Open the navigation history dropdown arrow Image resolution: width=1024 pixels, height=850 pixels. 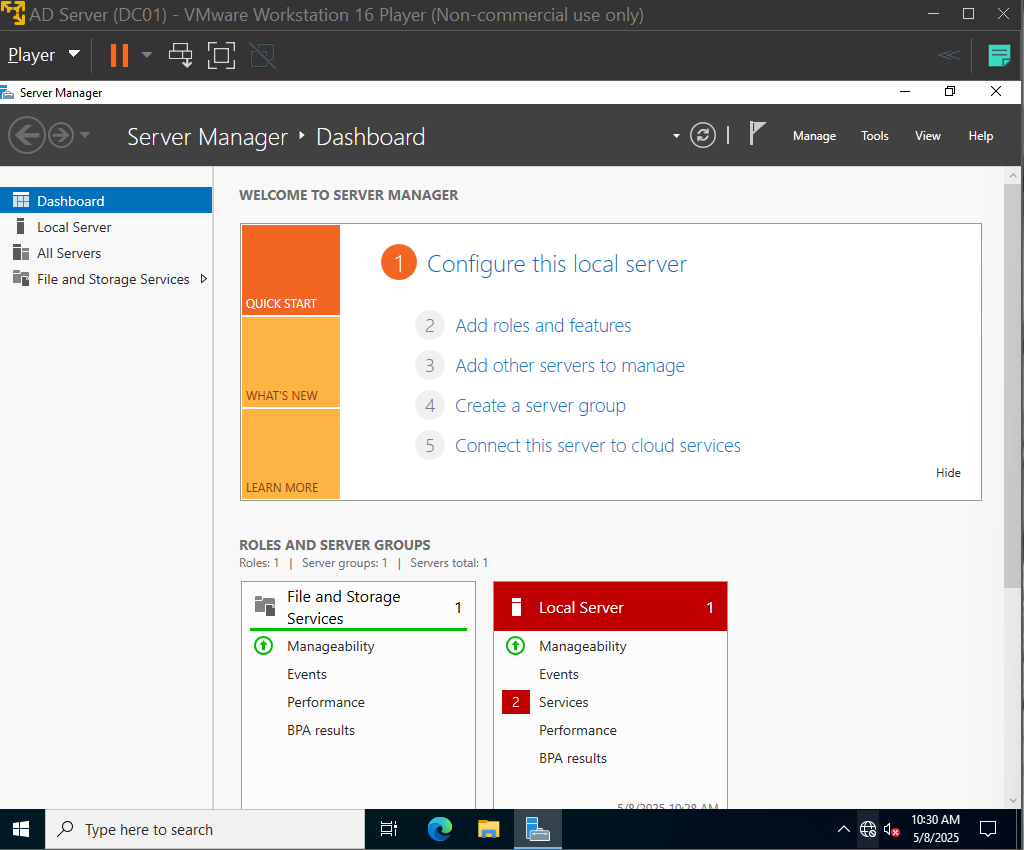(85, 136)
